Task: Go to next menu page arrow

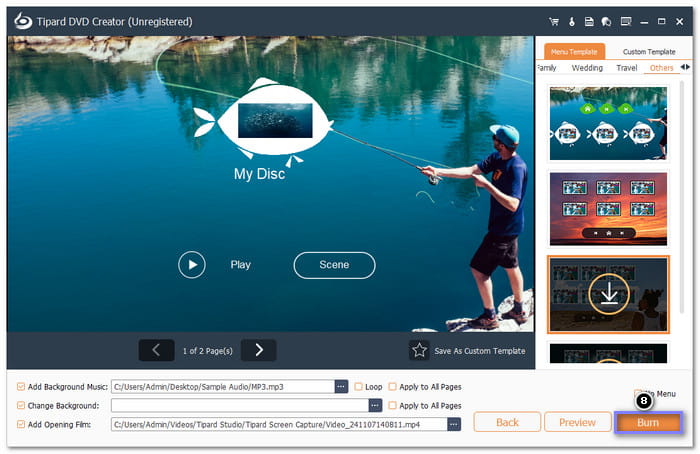Action: (258, 350)
